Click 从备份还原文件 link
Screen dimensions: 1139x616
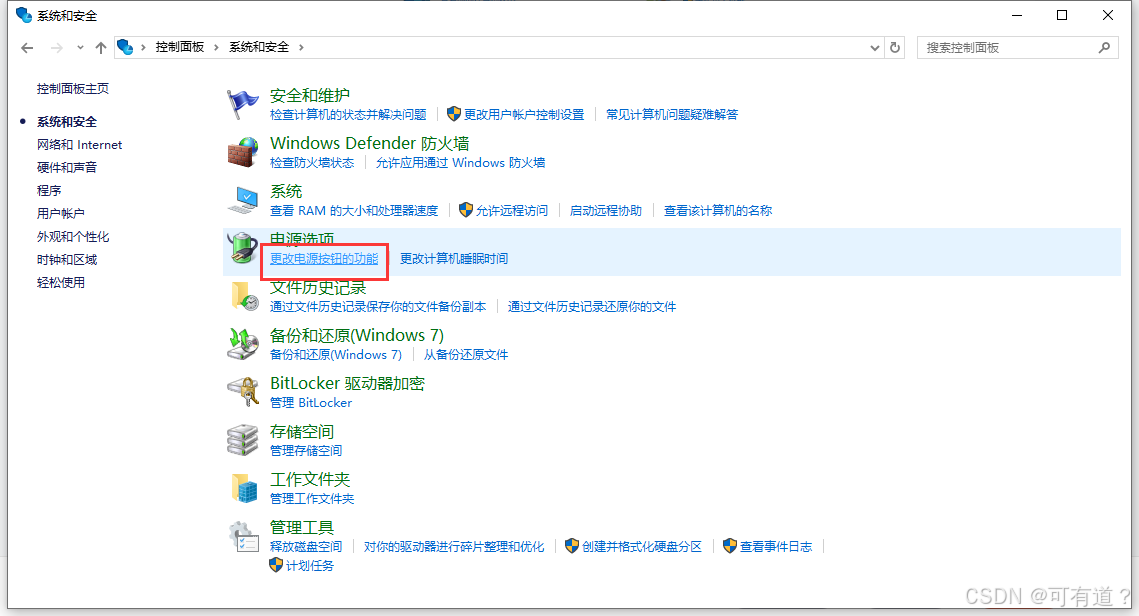(466, 354)
